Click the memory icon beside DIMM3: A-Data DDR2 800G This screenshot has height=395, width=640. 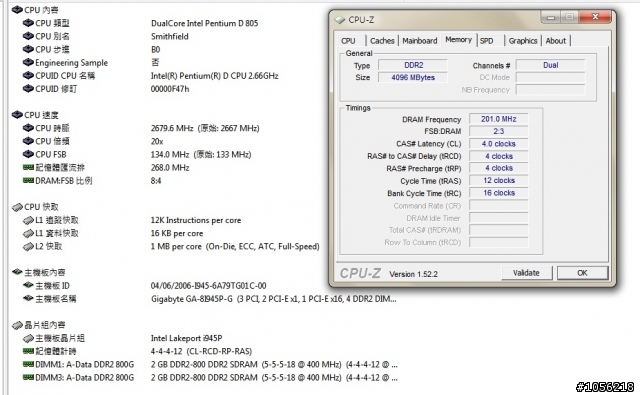[x=28, y=377]
